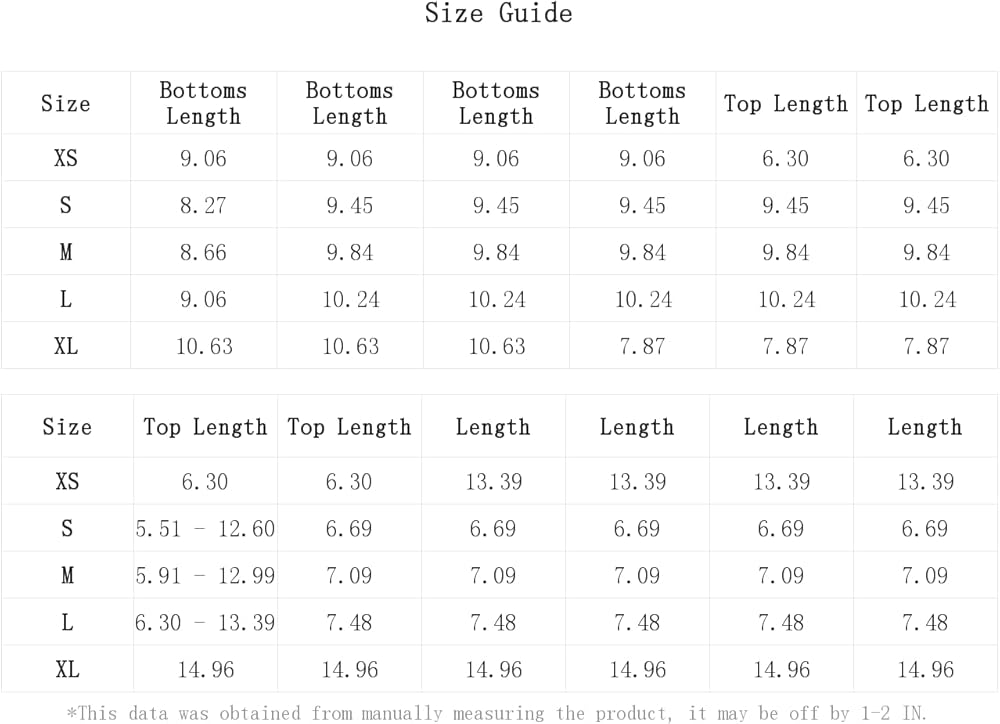The image size is (1000, 724).
Task: Select the XL row label in the bottom table
Action: click(67, 669)
